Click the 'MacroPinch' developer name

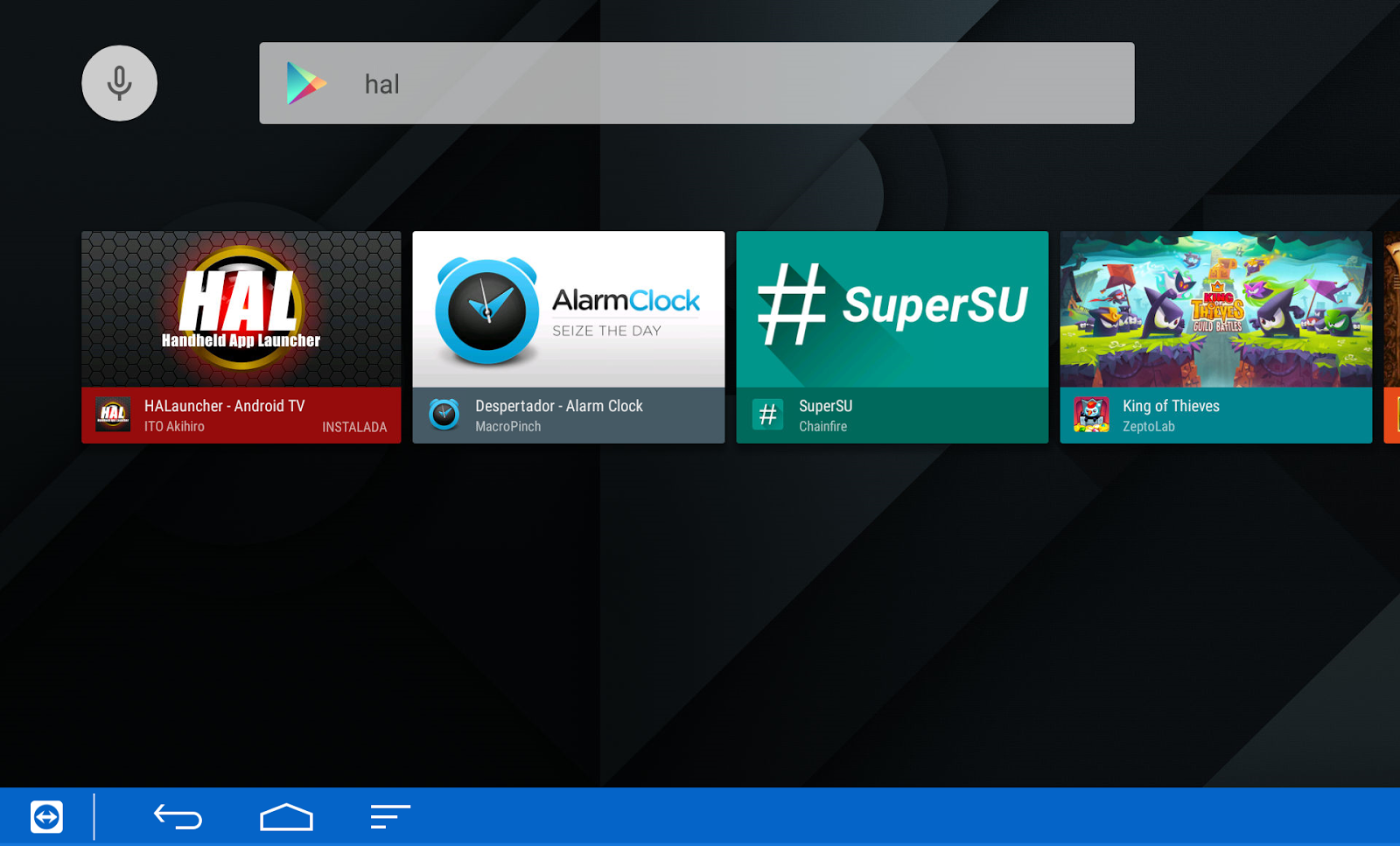[508, 427]
